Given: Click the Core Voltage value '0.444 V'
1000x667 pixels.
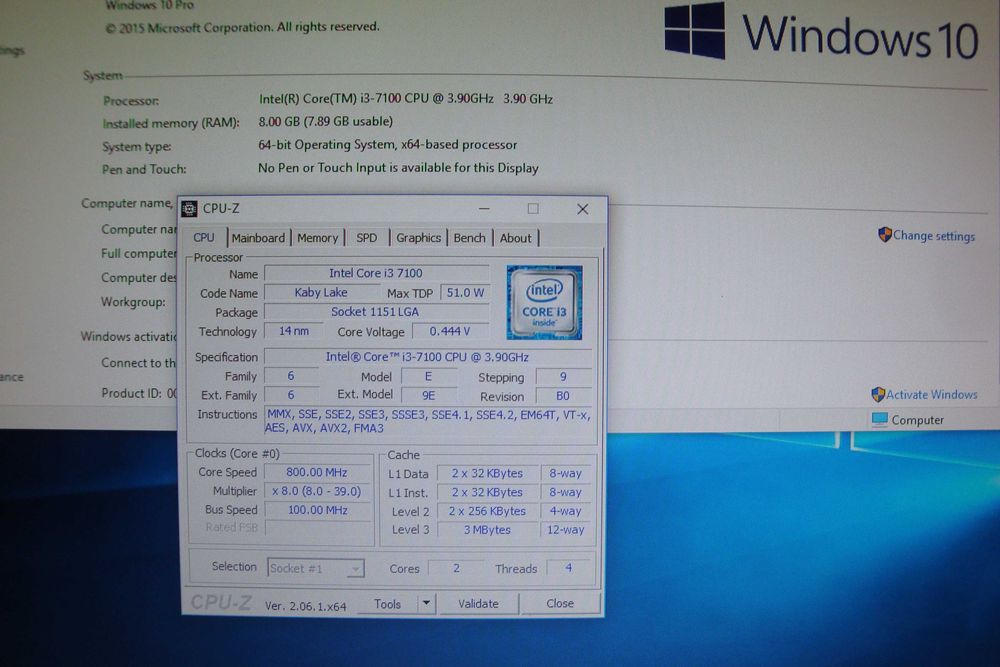Looking at the screenshot, I should tap(450, 331).
